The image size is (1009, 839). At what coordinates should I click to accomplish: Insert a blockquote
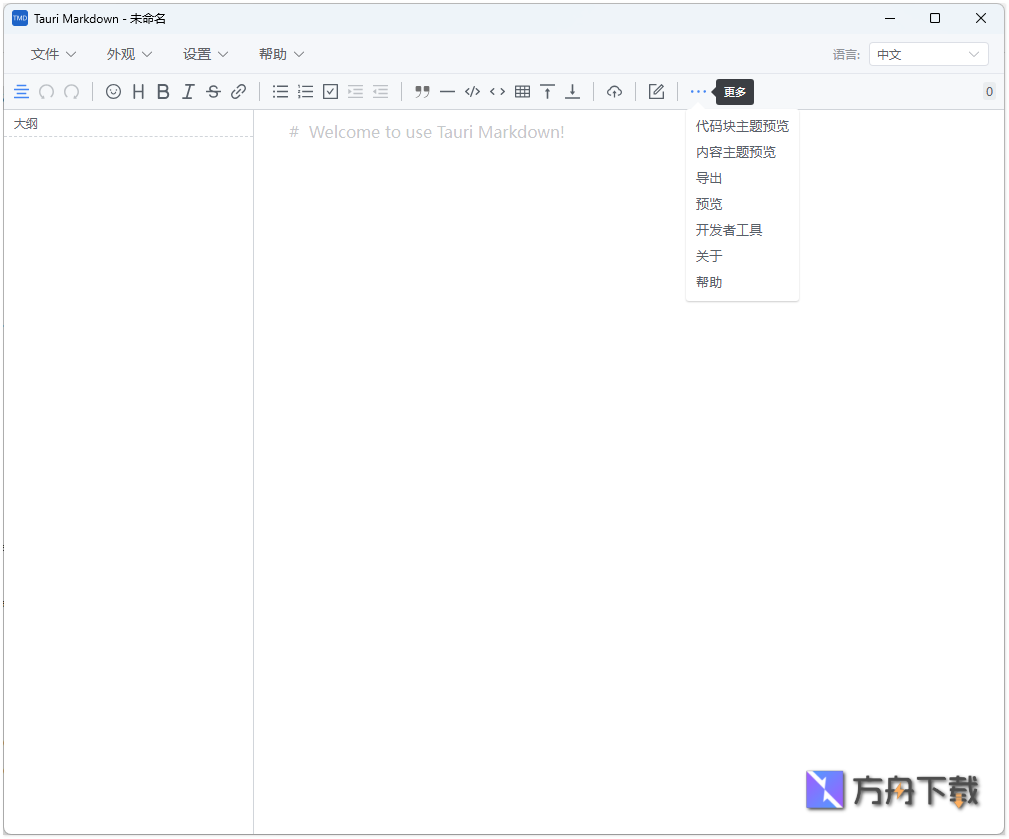tap(422, 92)
